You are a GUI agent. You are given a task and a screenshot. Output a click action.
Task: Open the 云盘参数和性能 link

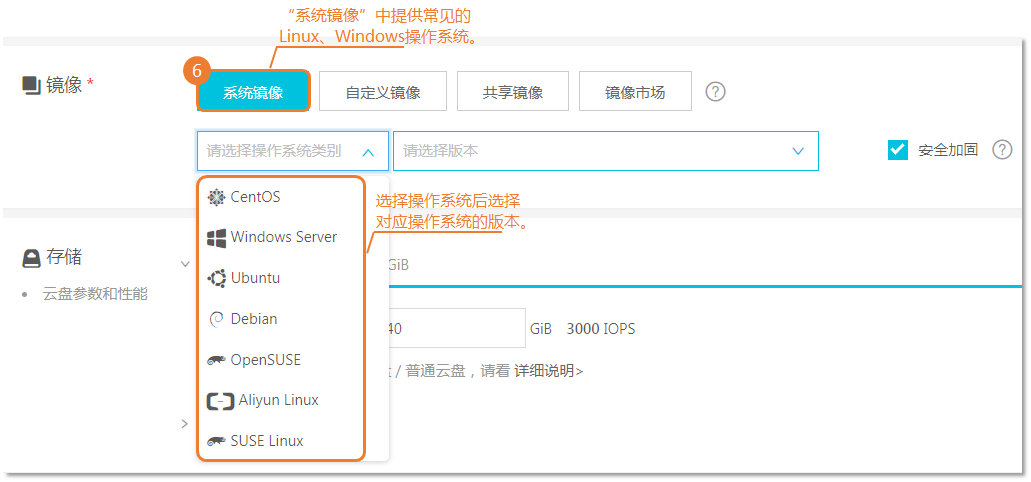[x=95, y=294]
